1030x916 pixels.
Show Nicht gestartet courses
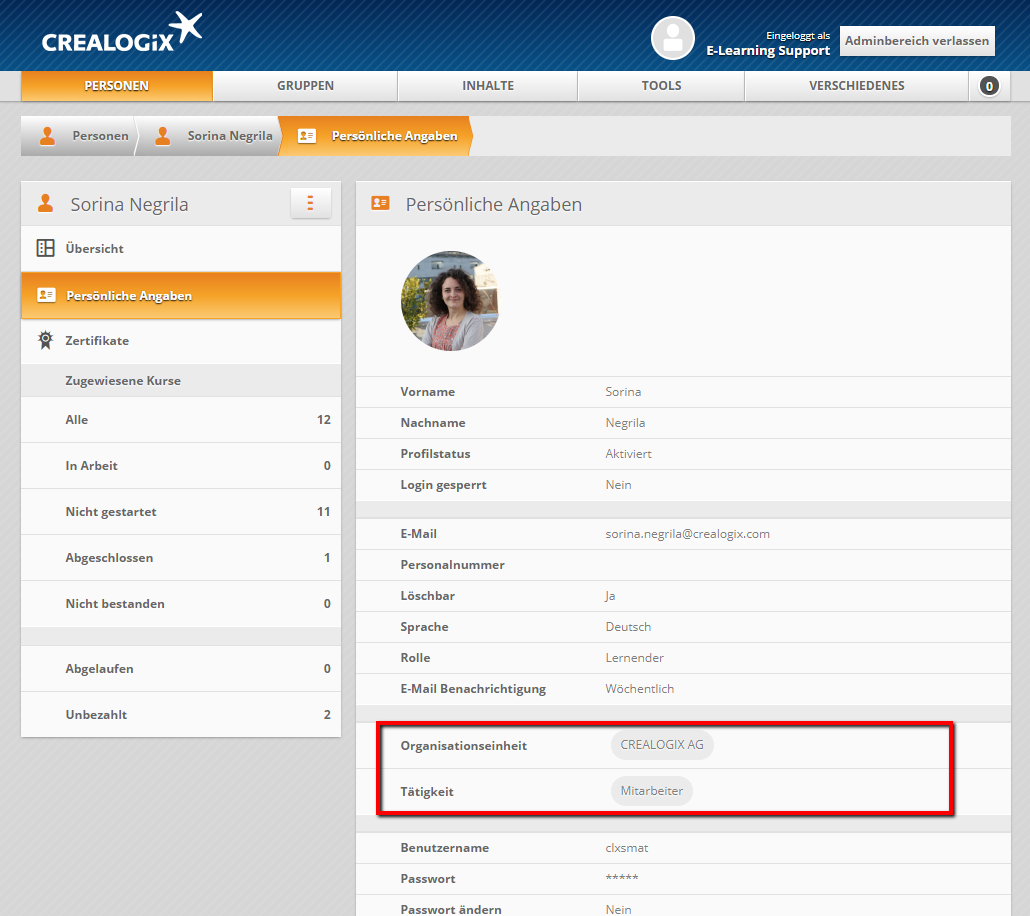[x=181, y=512]
